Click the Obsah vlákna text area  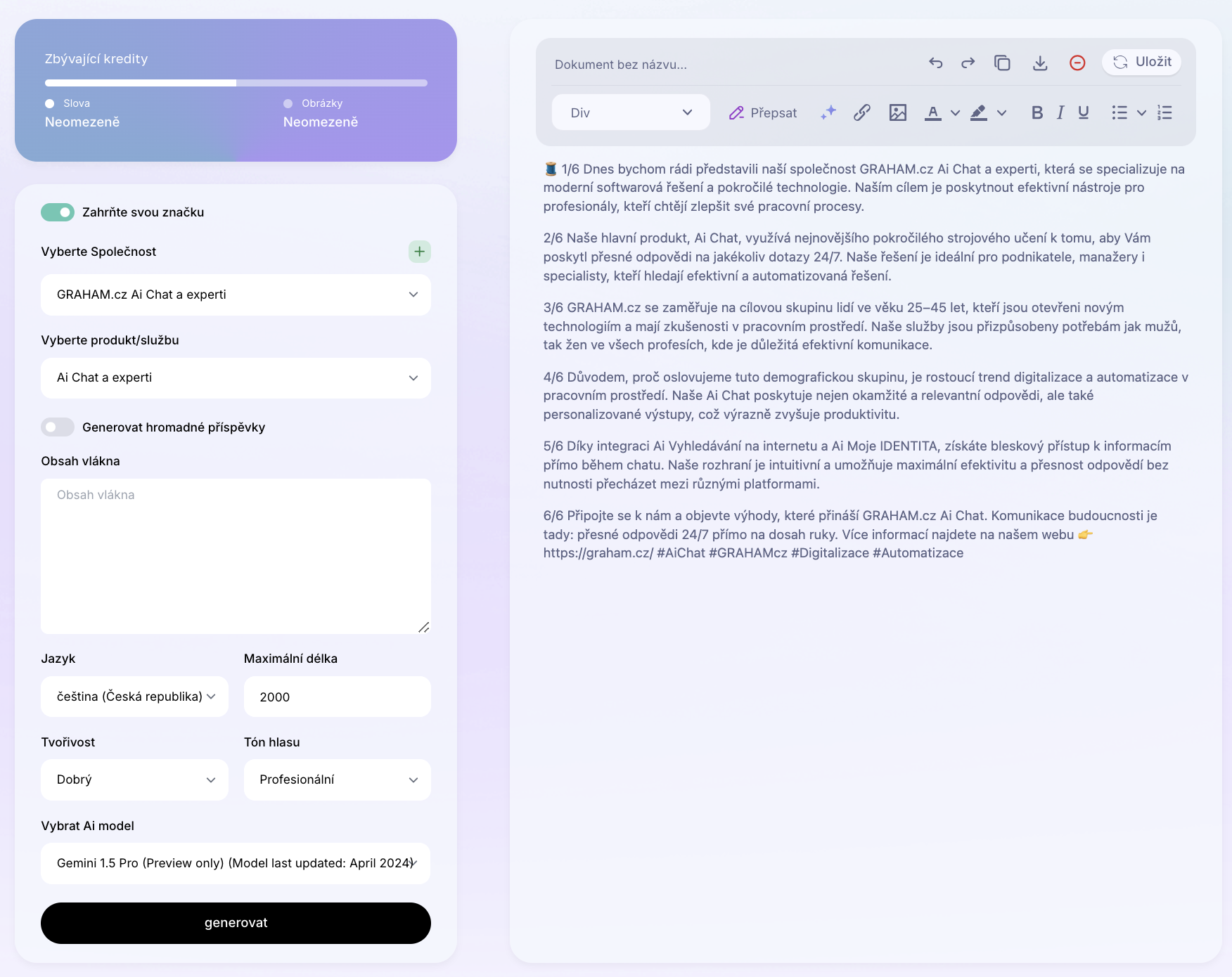[x=236, y=556]
